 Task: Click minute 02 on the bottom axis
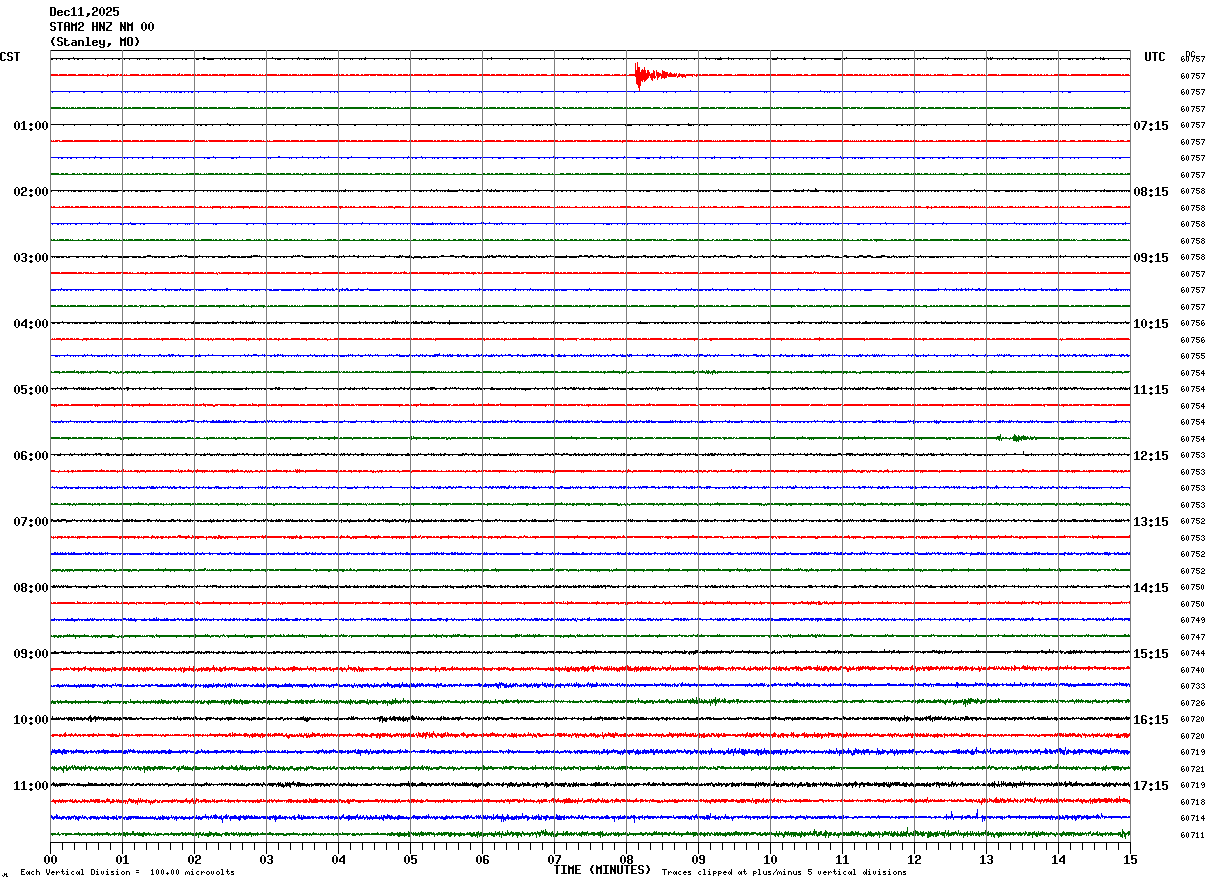194,859
